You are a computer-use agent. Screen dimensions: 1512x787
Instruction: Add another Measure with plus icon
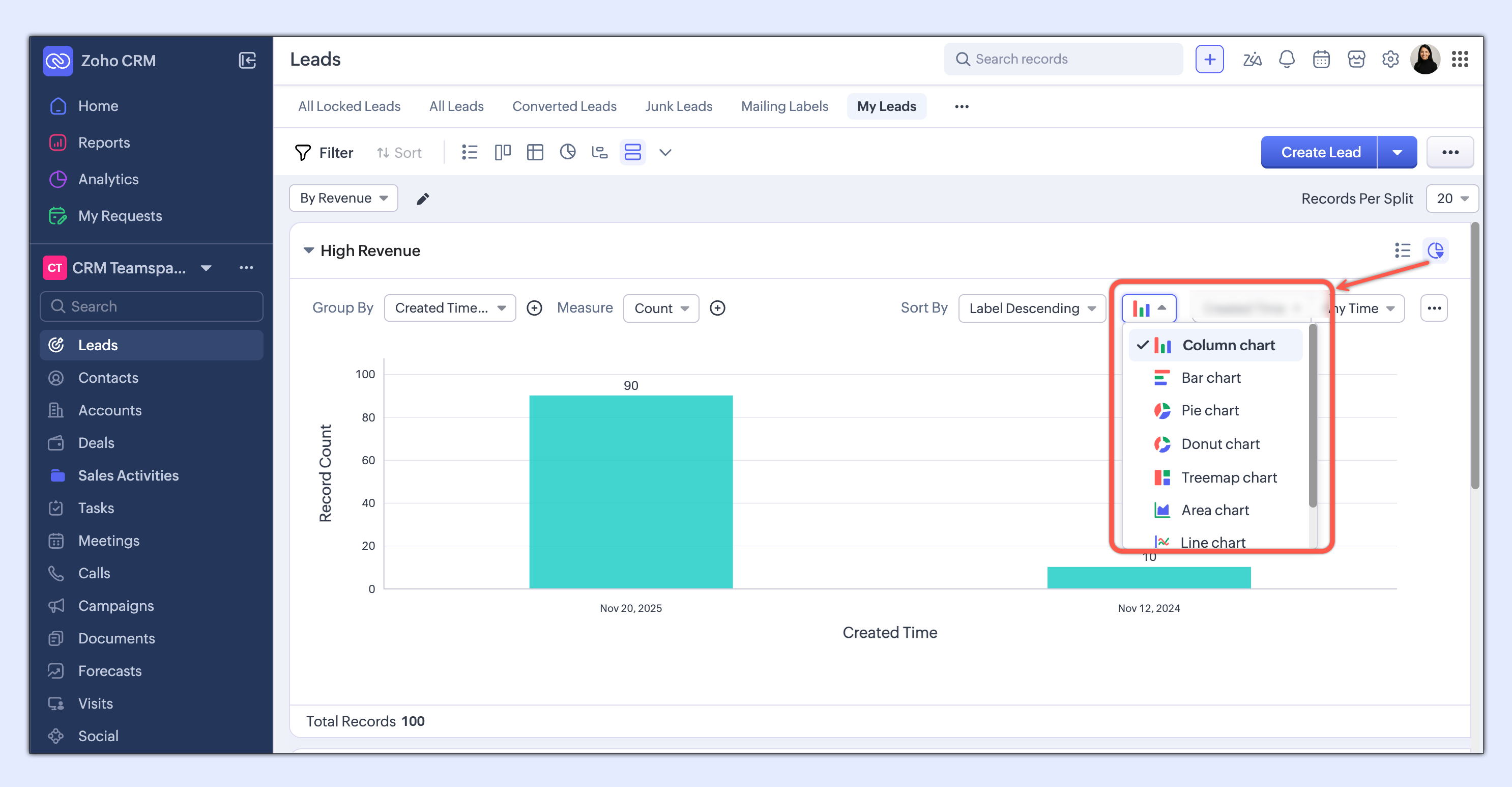(717, 308)
